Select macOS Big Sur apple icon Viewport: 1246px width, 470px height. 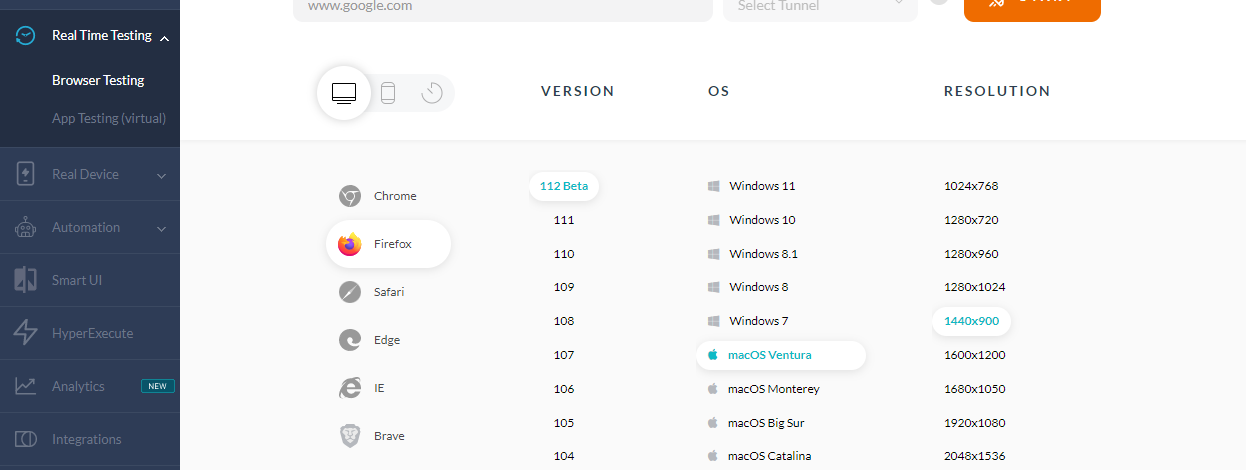click(713, 422)
